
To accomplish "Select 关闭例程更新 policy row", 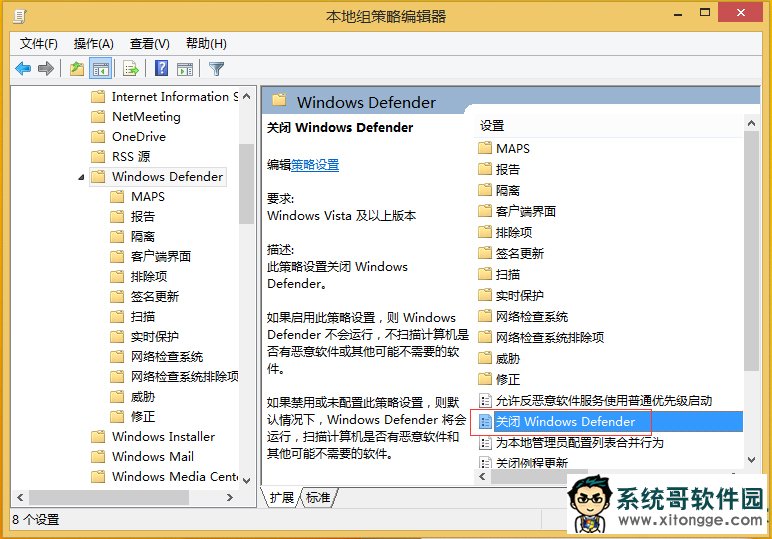I will pos(532,463).
